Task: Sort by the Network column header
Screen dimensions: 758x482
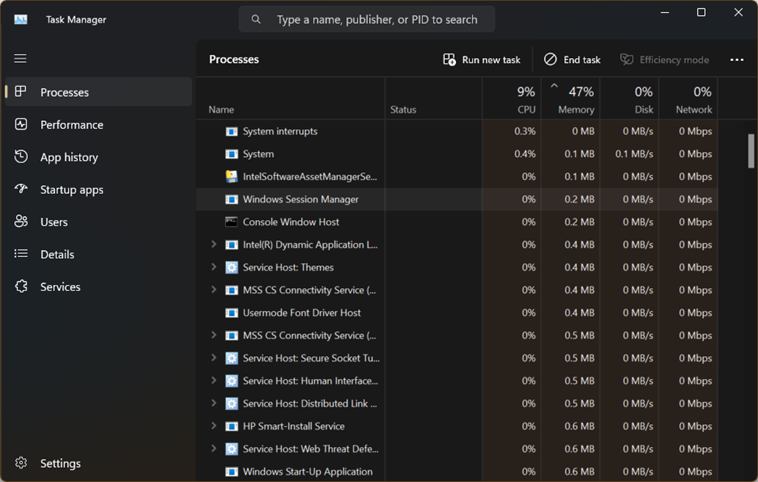Action: (x=688, y=99)
